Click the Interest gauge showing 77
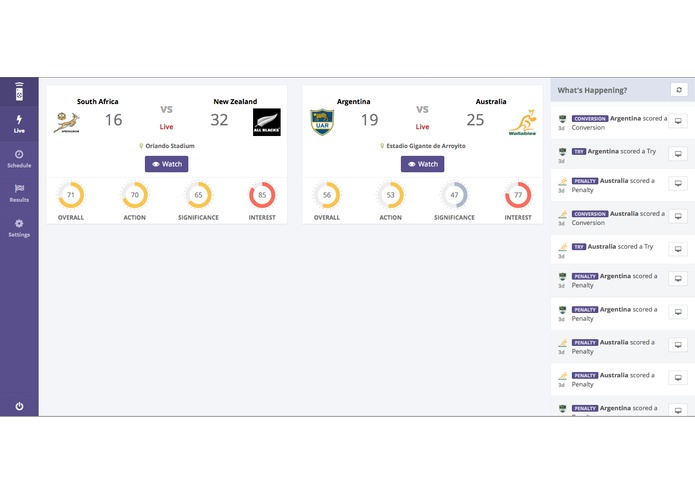The image size is (695, 494). 518,195
